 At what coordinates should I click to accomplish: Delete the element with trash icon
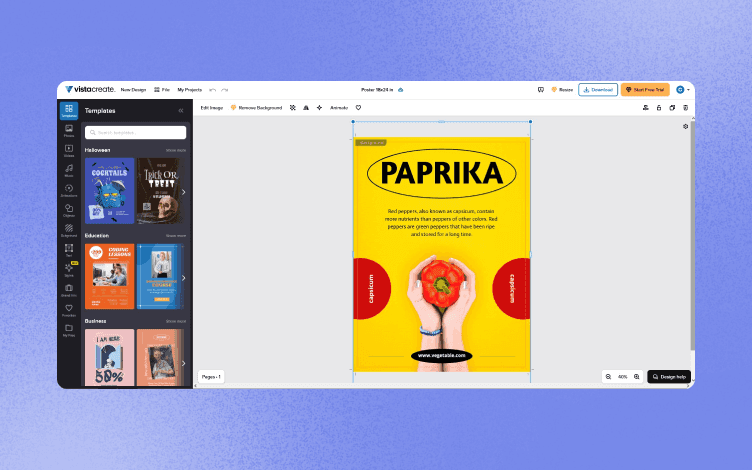tap(685, 108)
